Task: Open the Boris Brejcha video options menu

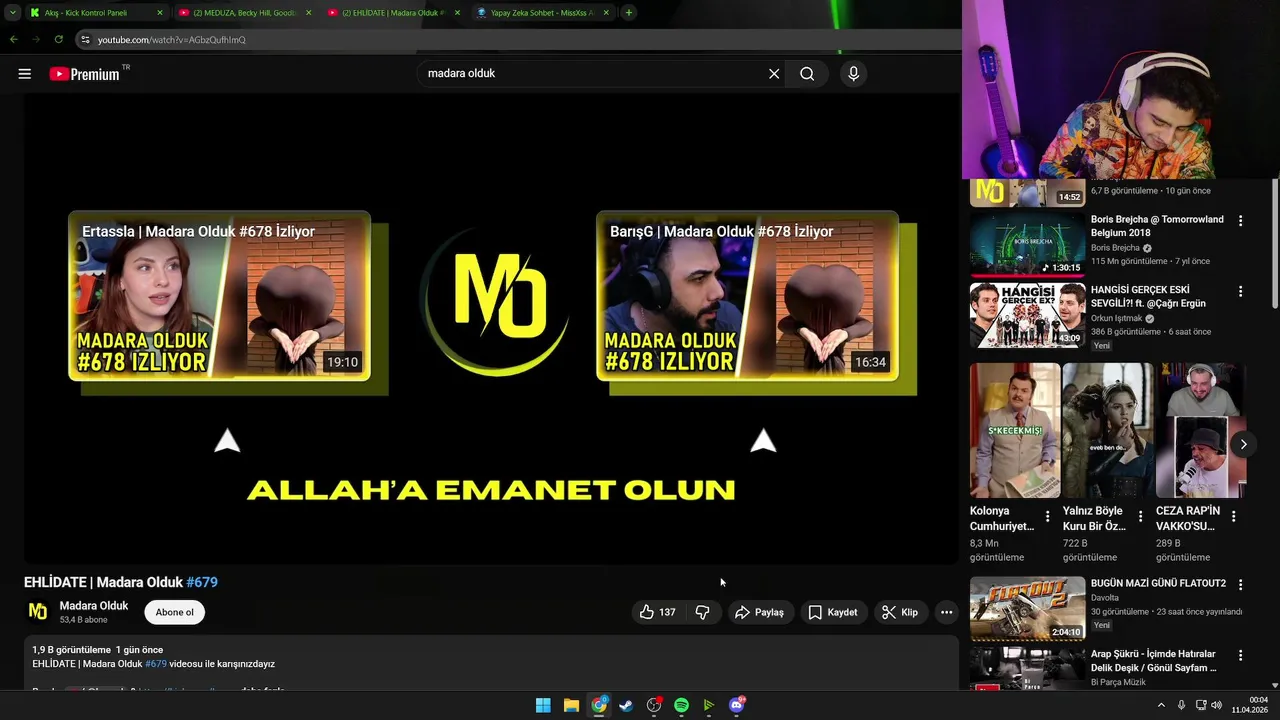Action: coord(1240,220)
